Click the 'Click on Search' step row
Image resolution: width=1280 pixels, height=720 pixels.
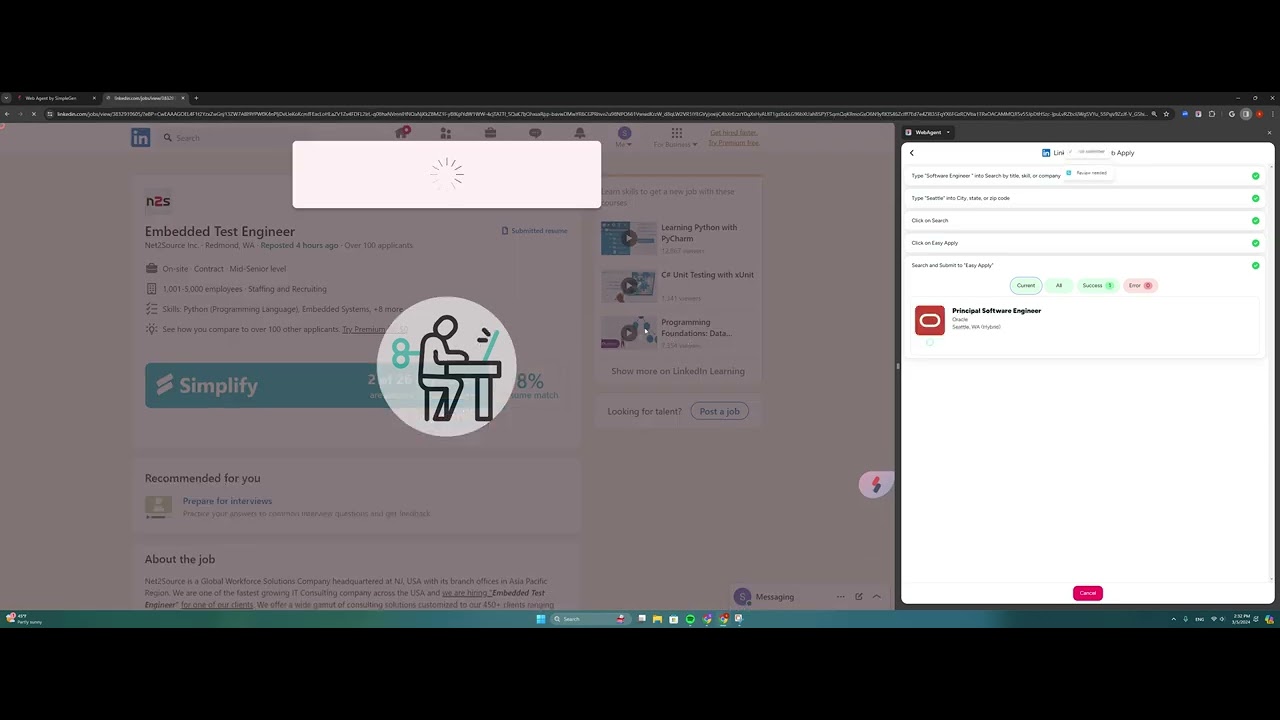point(1085,221)
